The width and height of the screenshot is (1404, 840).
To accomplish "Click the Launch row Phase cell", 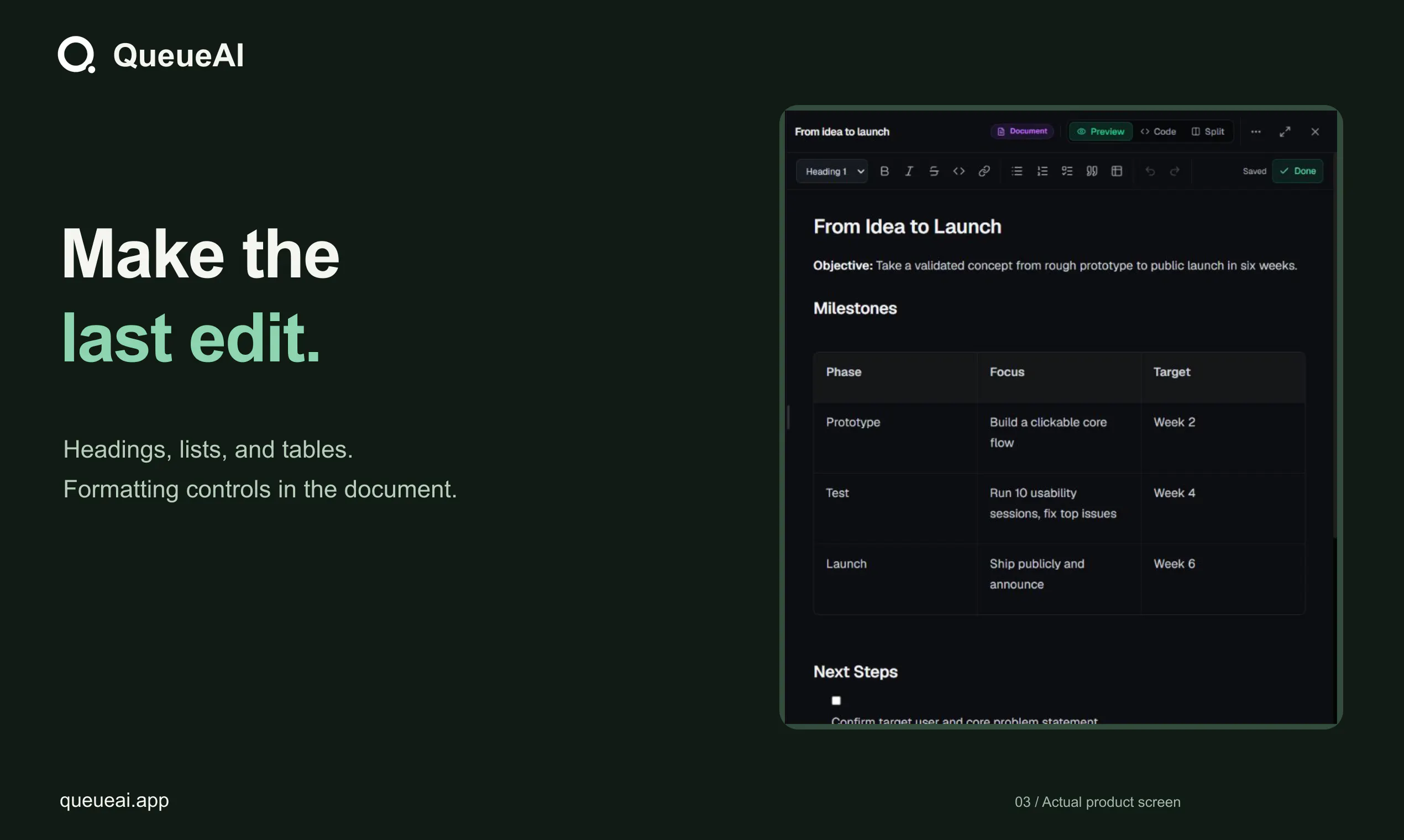I will coord(895,579).
